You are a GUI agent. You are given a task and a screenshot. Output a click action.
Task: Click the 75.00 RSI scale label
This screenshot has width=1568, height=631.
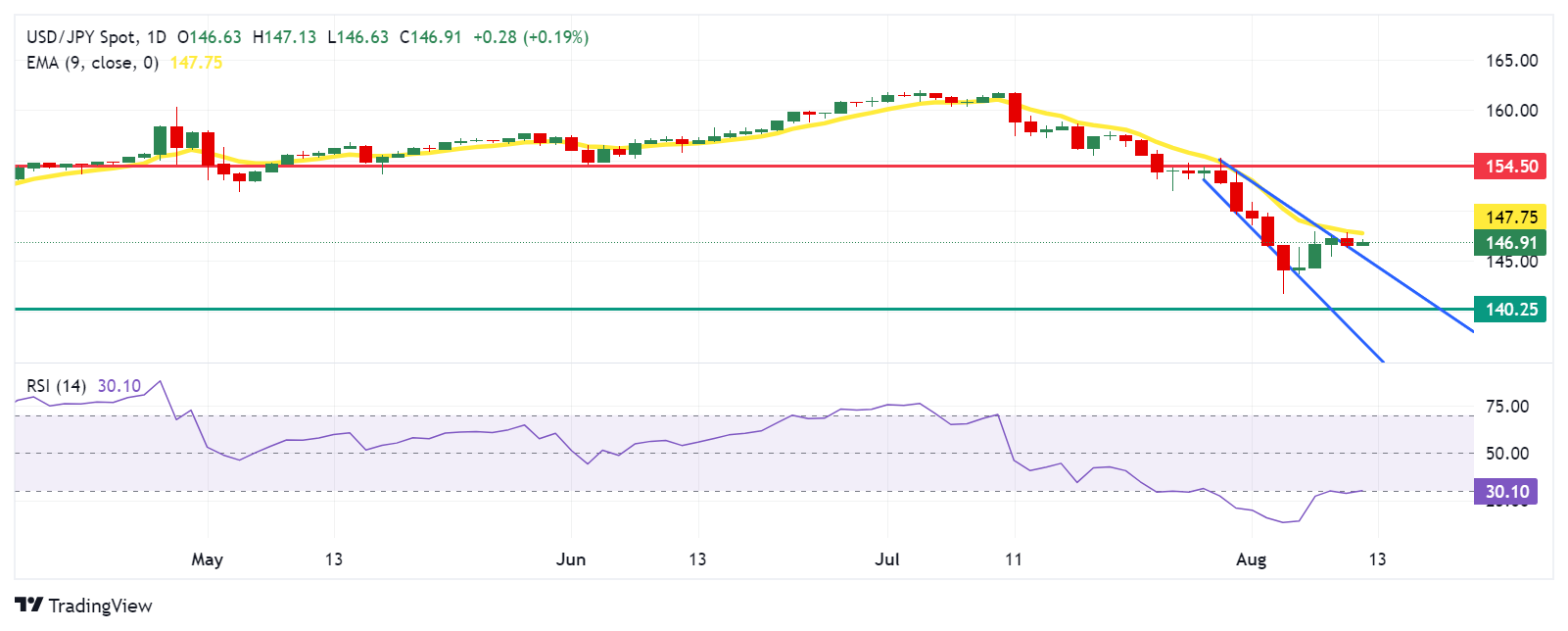point(1506,407)
